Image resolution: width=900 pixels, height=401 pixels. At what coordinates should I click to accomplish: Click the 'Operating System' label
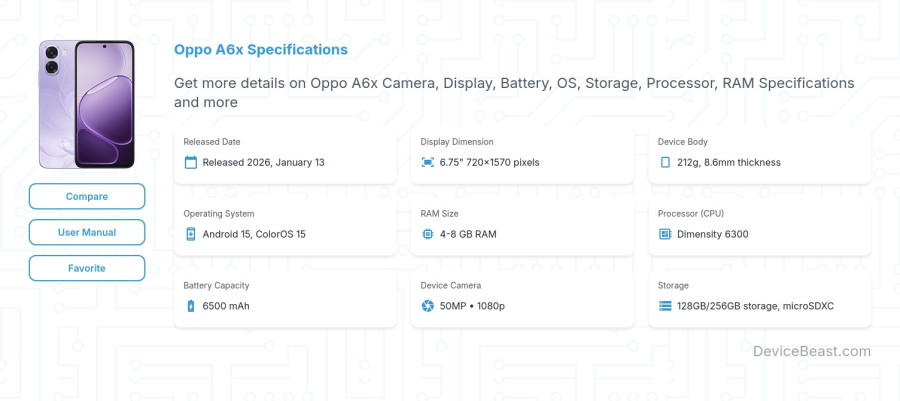pos(219,213)
